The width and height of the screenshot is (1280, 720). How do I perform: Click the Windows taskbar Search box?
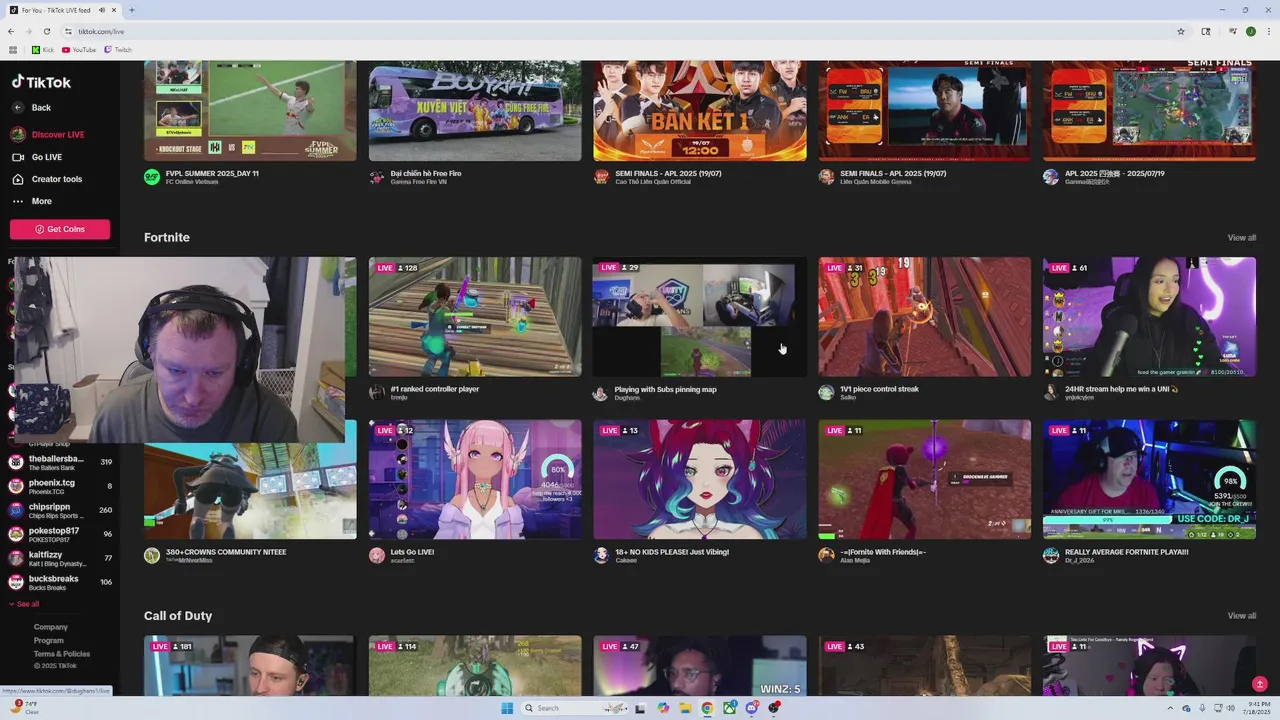574,708
